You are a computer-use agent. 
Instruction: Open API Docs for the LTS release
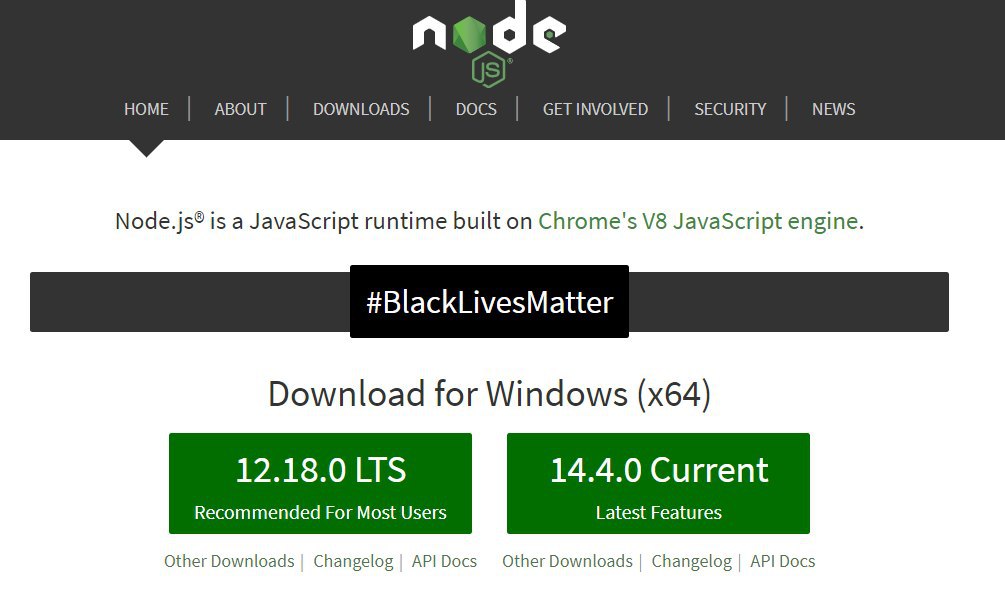tap(444, 561)
